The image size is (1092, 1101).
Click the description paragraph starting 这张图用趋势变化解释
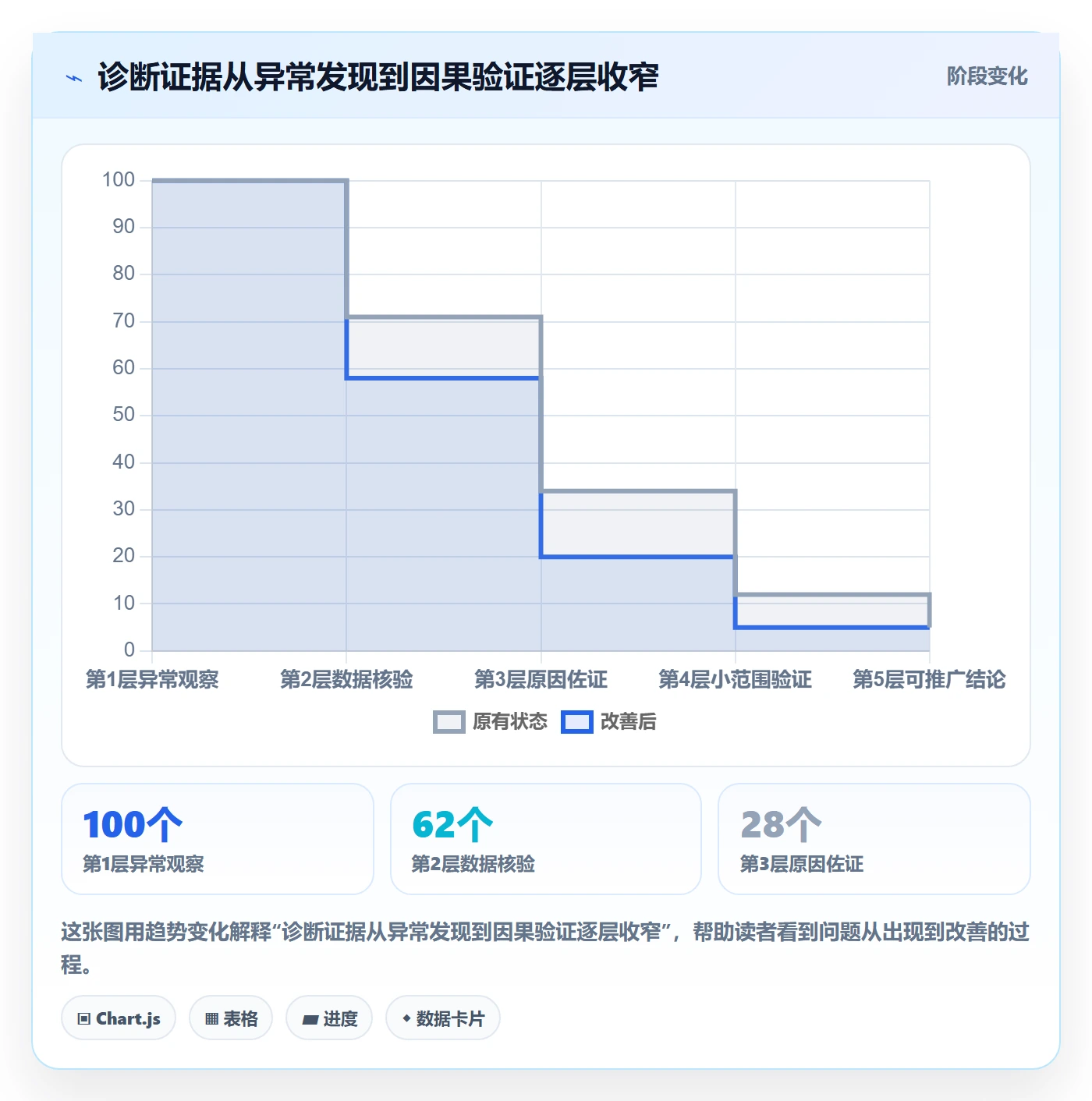point(545,947)
